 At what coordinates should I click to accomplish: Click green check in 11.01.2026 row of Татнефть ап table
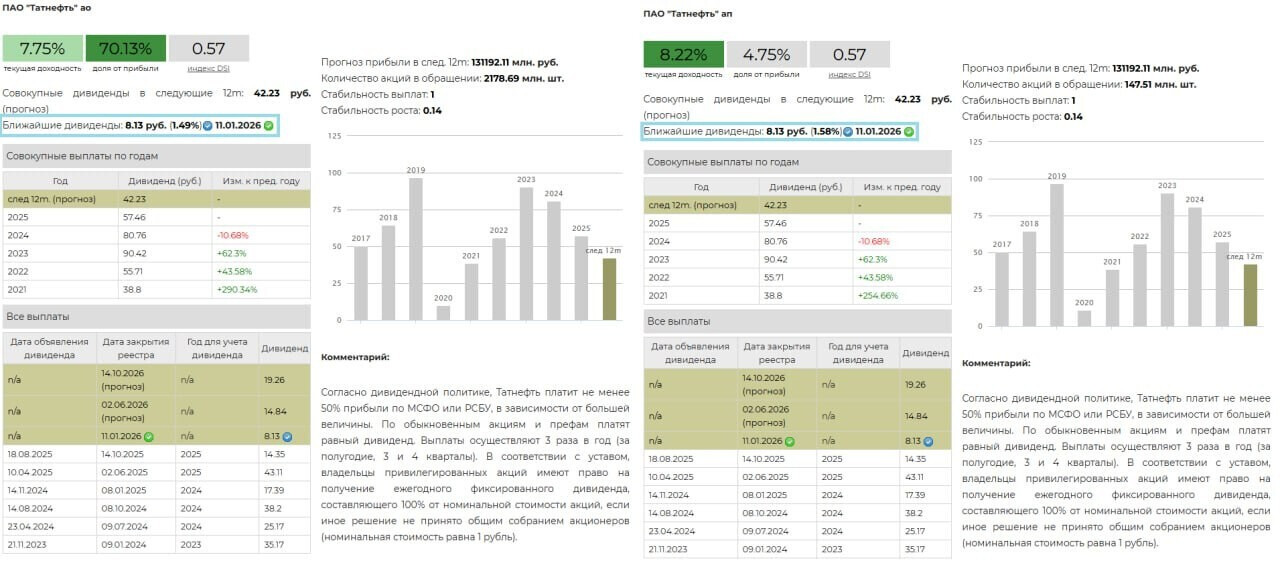coord(789,441)
